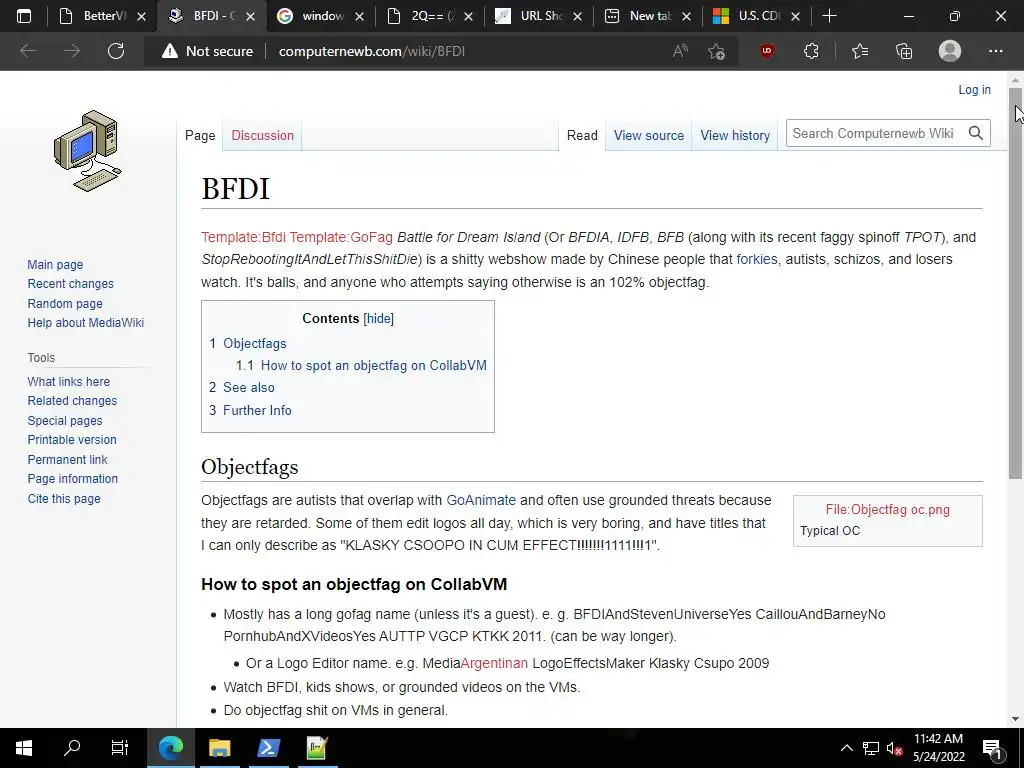1024x768 pixels.
Task: Open the Favorites list icon
Action: [860, 51]
